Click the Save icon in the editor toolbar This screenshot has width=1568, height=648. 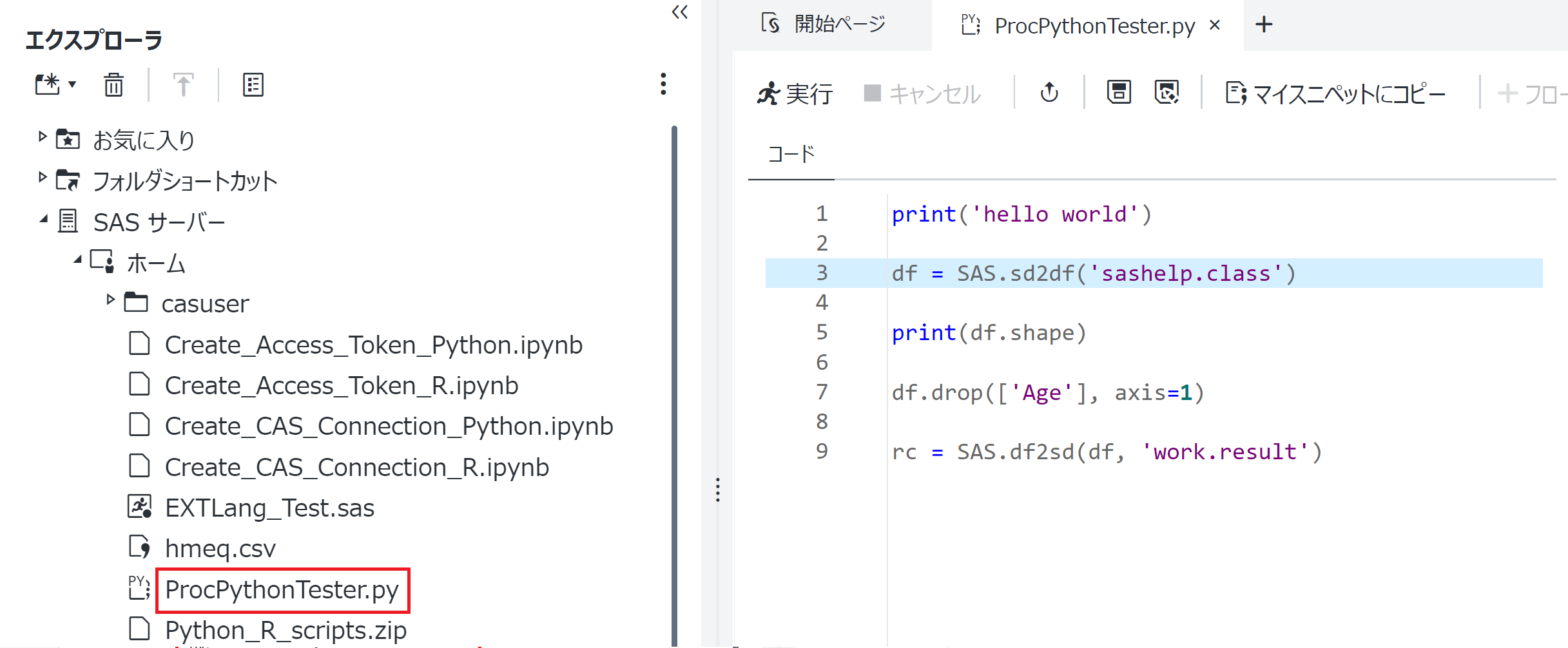click(x=1119, y=93)
